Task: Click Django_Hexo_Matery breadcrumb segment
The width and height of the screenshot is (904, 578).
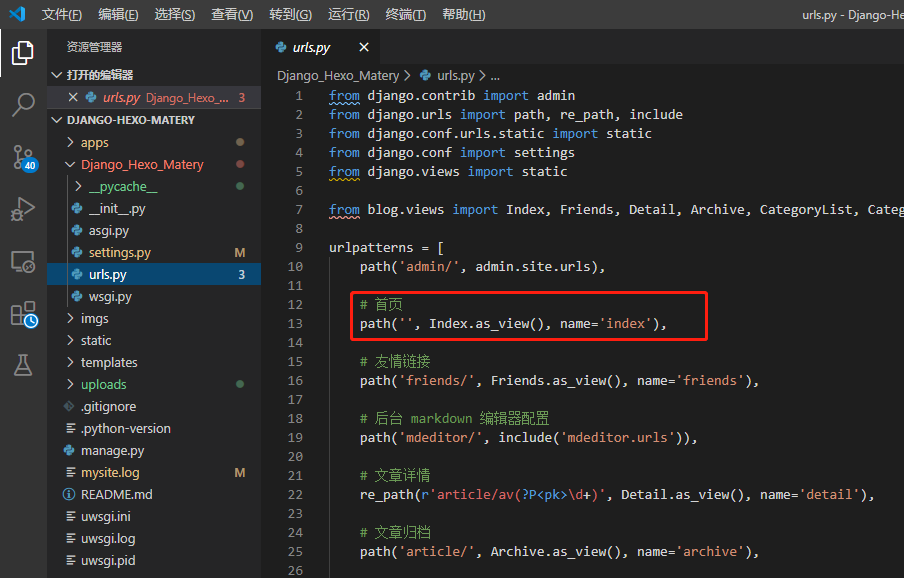Action: tap(338, 75)
